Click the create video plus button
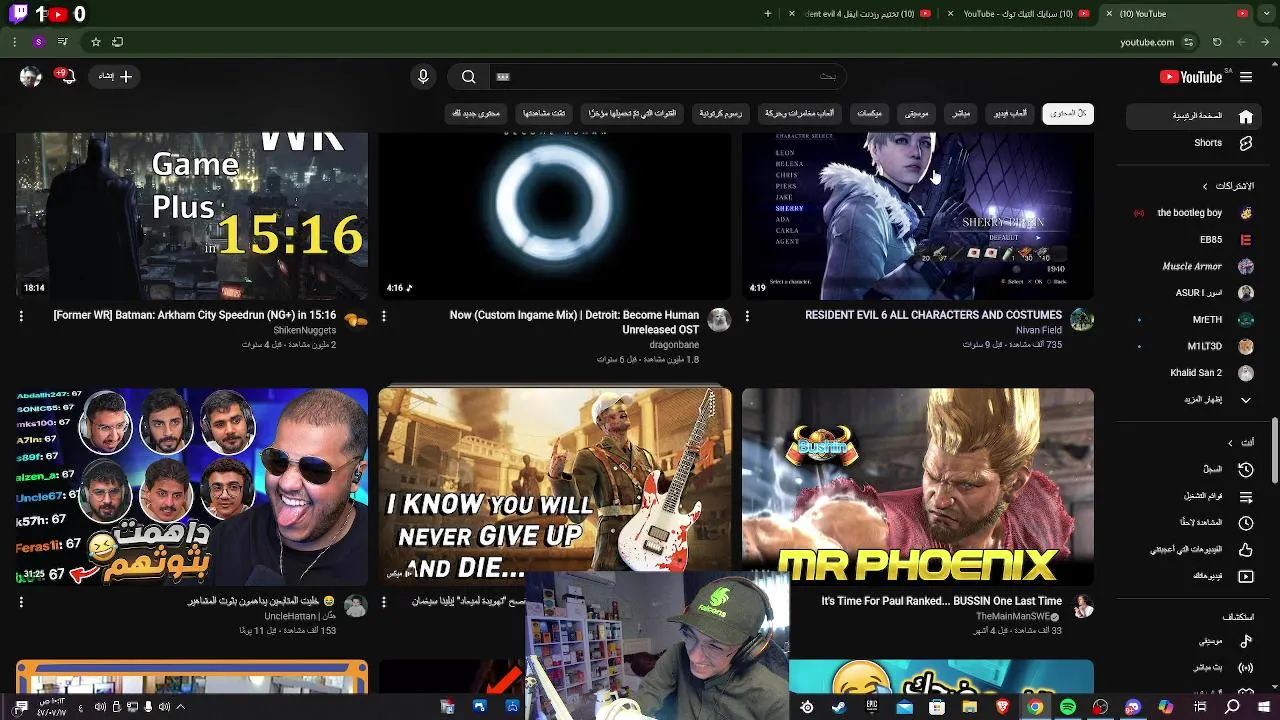Image resolution: width=1280 pixels, height=720 pixels. click(115, 76)
